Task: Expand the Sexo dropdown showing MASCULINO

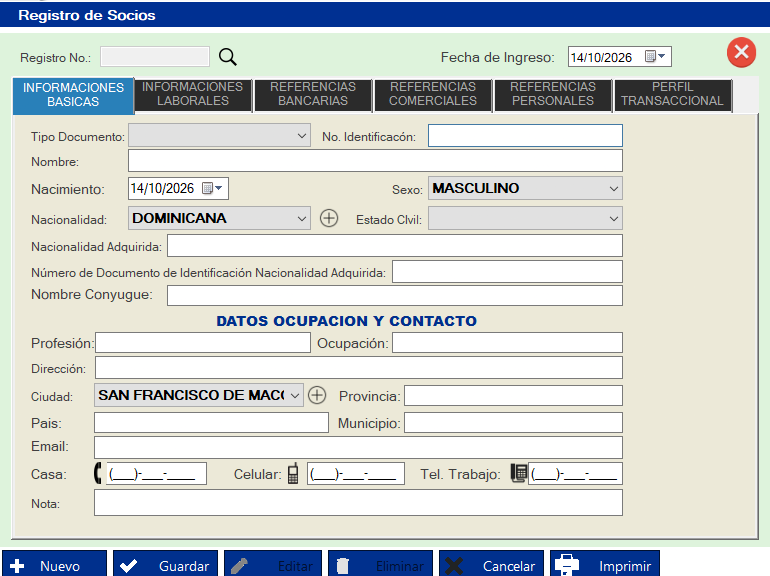Action: (x=613, y=189)
